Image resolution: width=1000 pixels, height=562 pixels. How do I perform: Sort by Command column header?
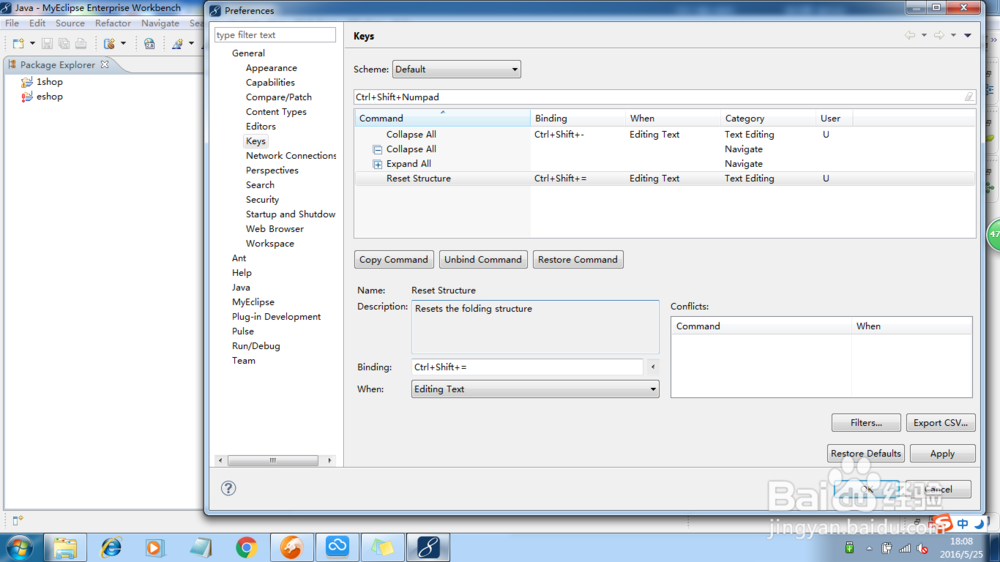(x=442, y=118)
